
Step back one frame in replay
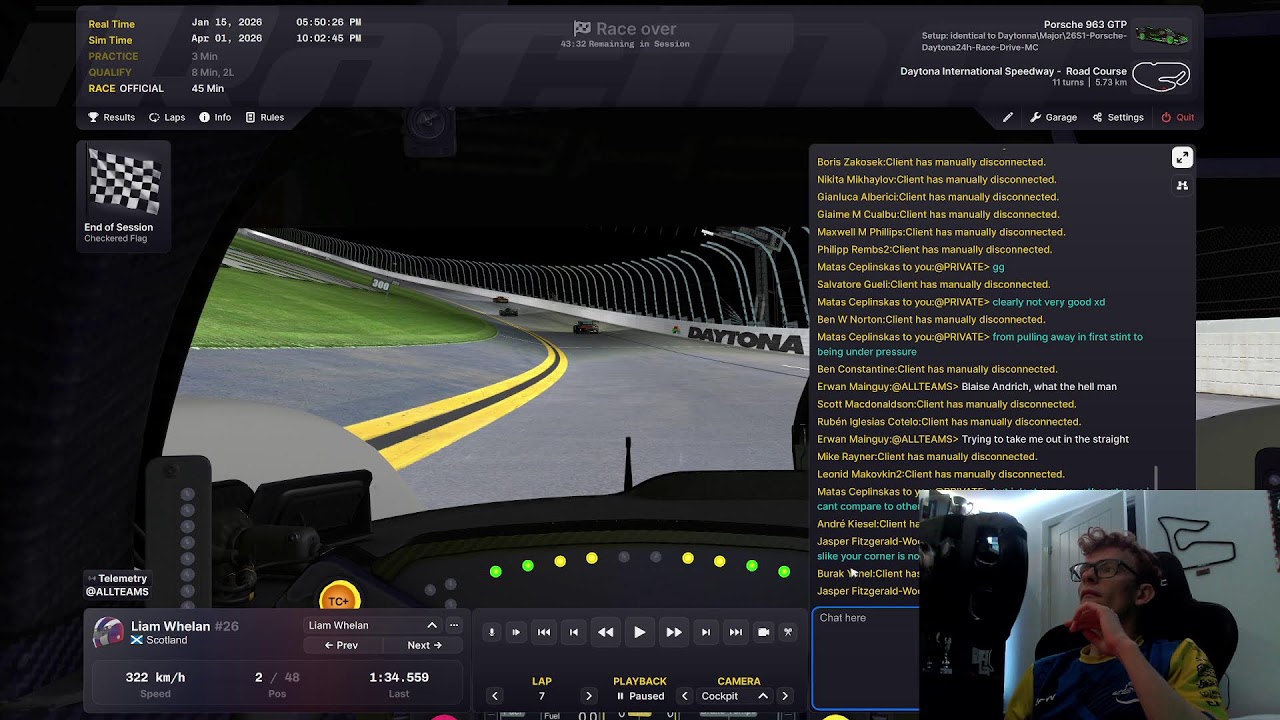[x=574, y=632]
